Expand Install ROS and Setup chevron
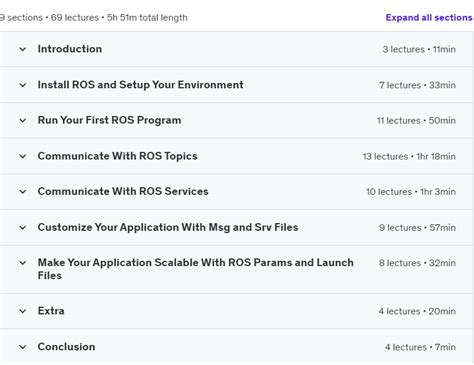Image resolution: width=474 pixels, height=365 pixels. coord(23,85)
